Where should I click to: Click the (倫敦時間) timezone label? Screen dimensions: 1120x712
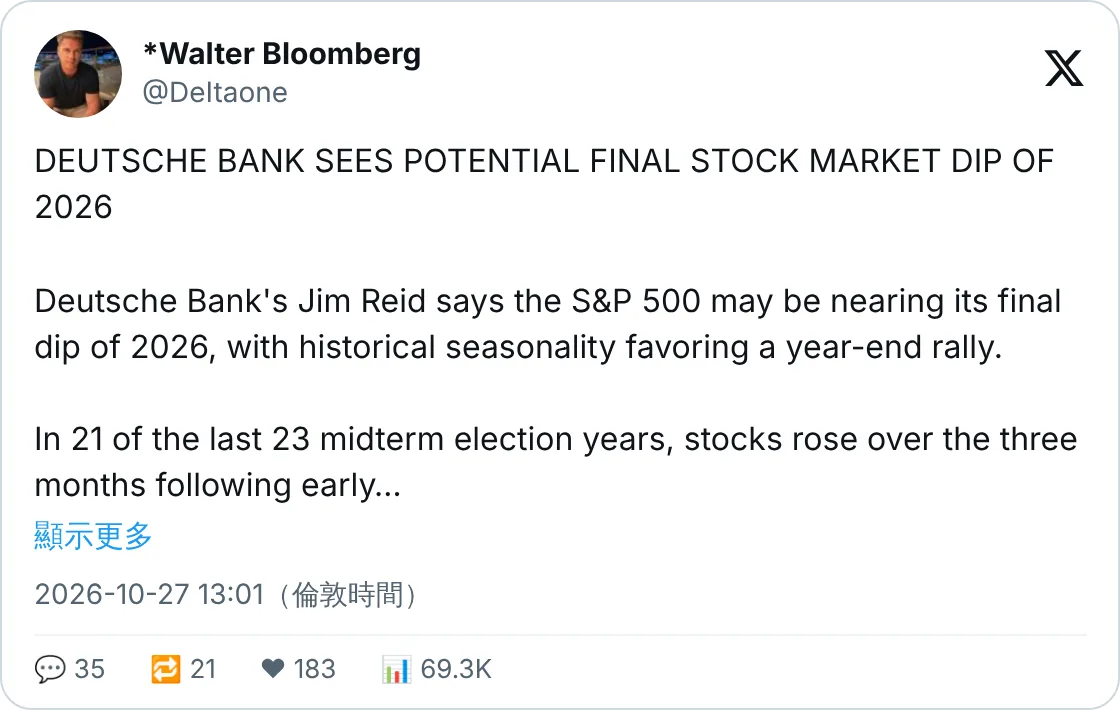coord(347,594)
